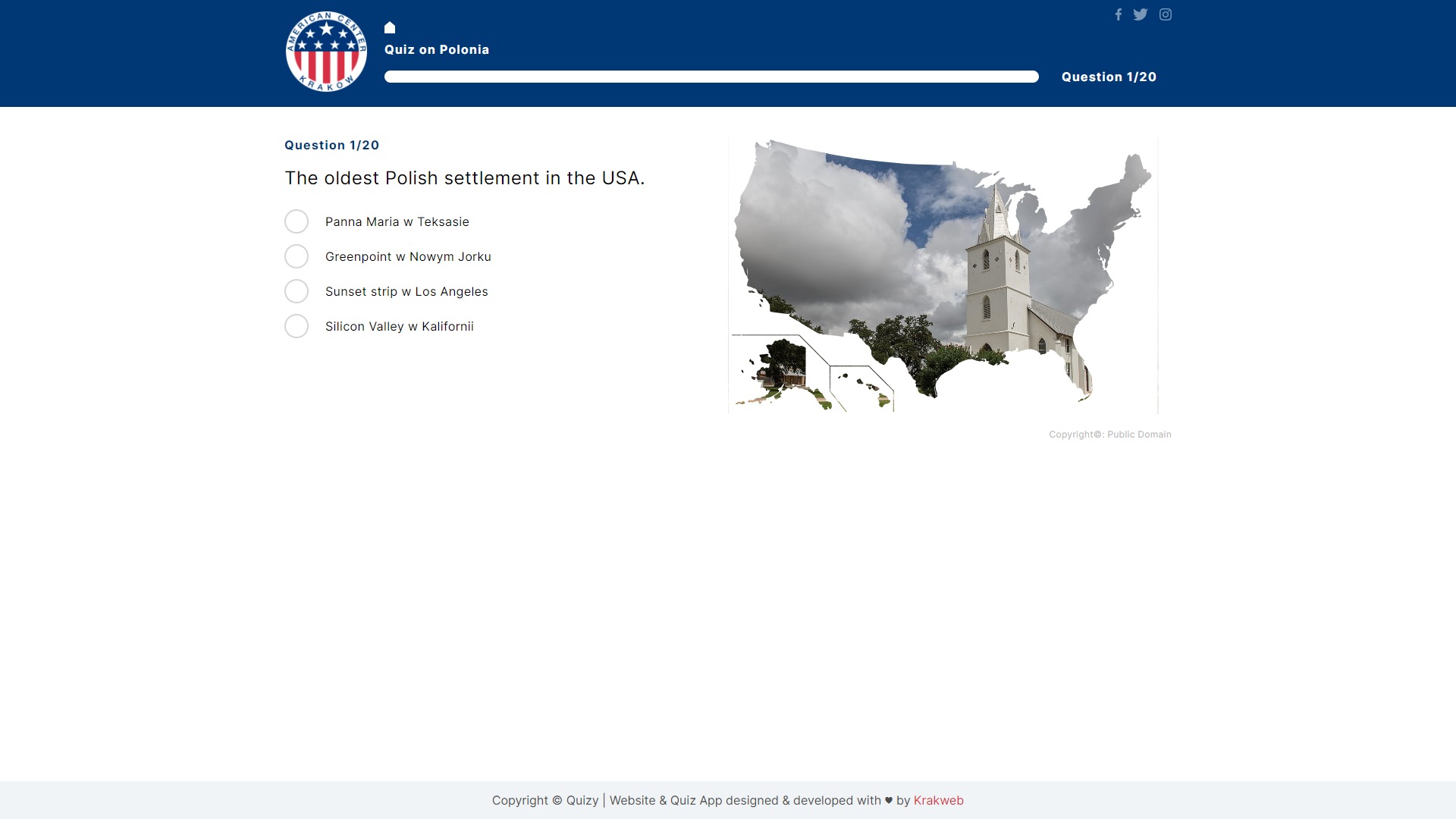Click the Silicon Valley w Kalifornii answer text
1456x819 pixels.
[x=400, y=326]
